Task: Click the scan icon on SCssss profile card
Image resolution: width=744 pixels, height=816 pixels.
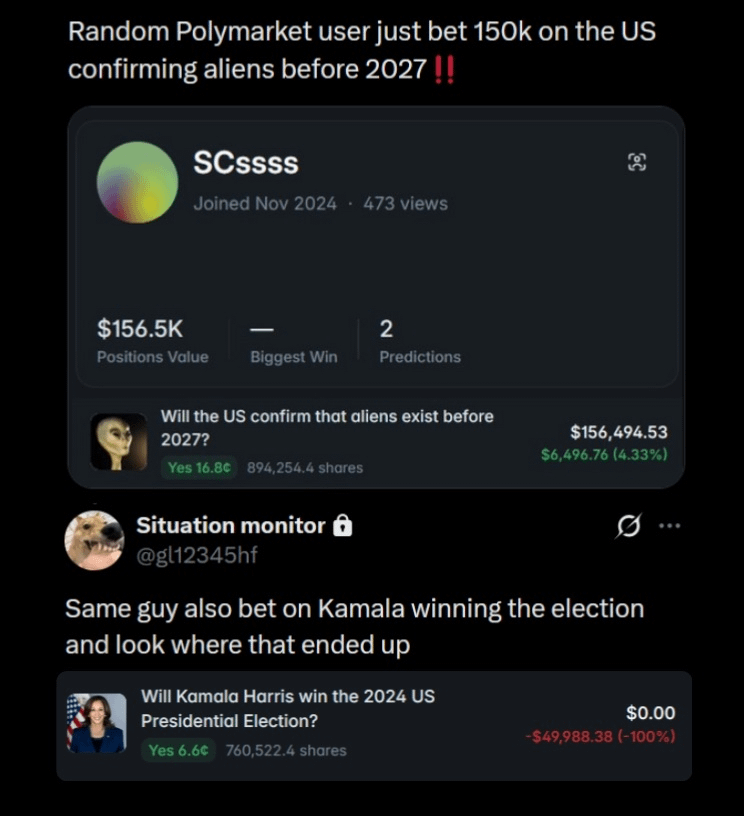Action: pyautogui.click(x=637, y=162)
